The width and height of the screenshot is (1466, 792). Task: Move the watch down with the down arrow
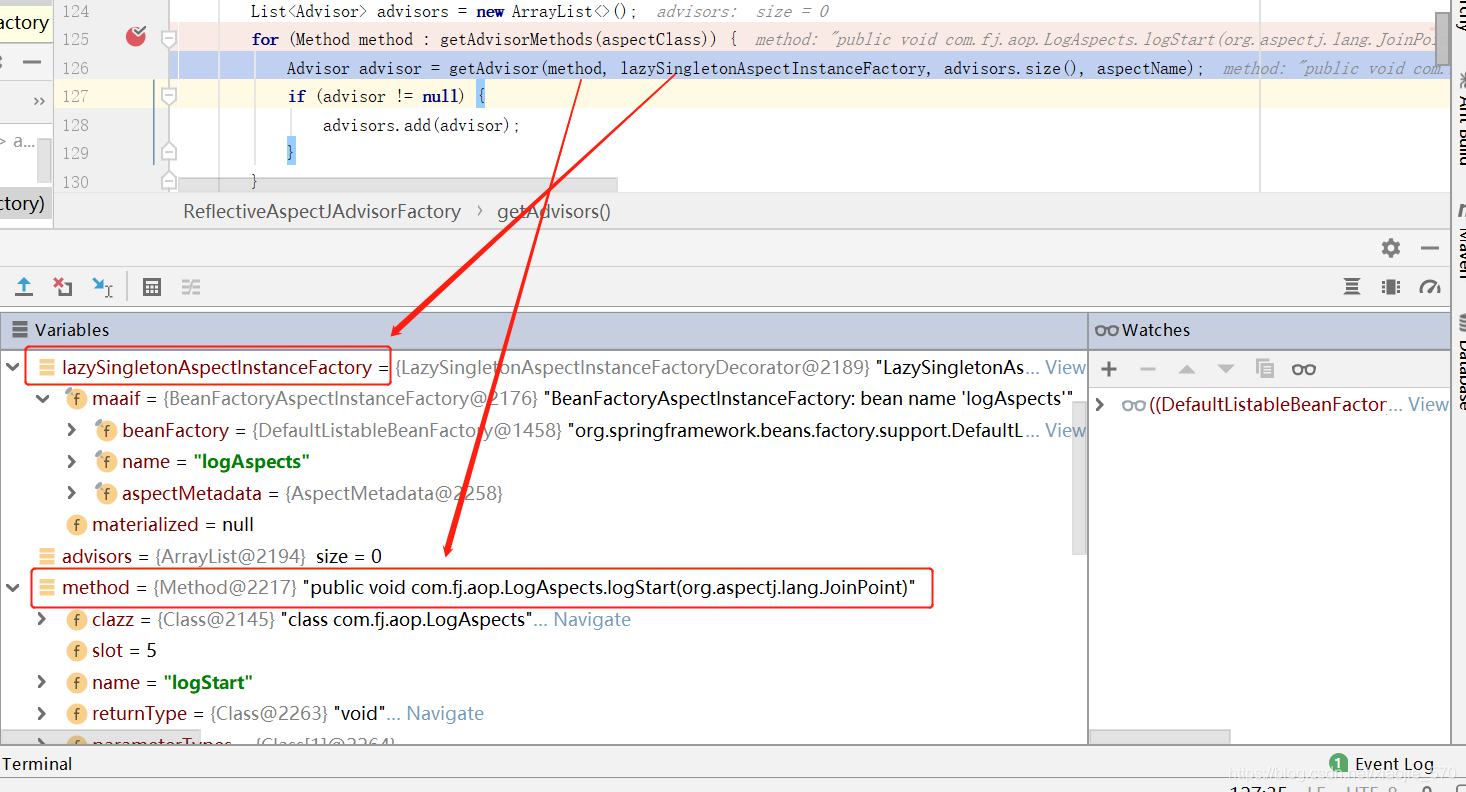click(1226, 369)
